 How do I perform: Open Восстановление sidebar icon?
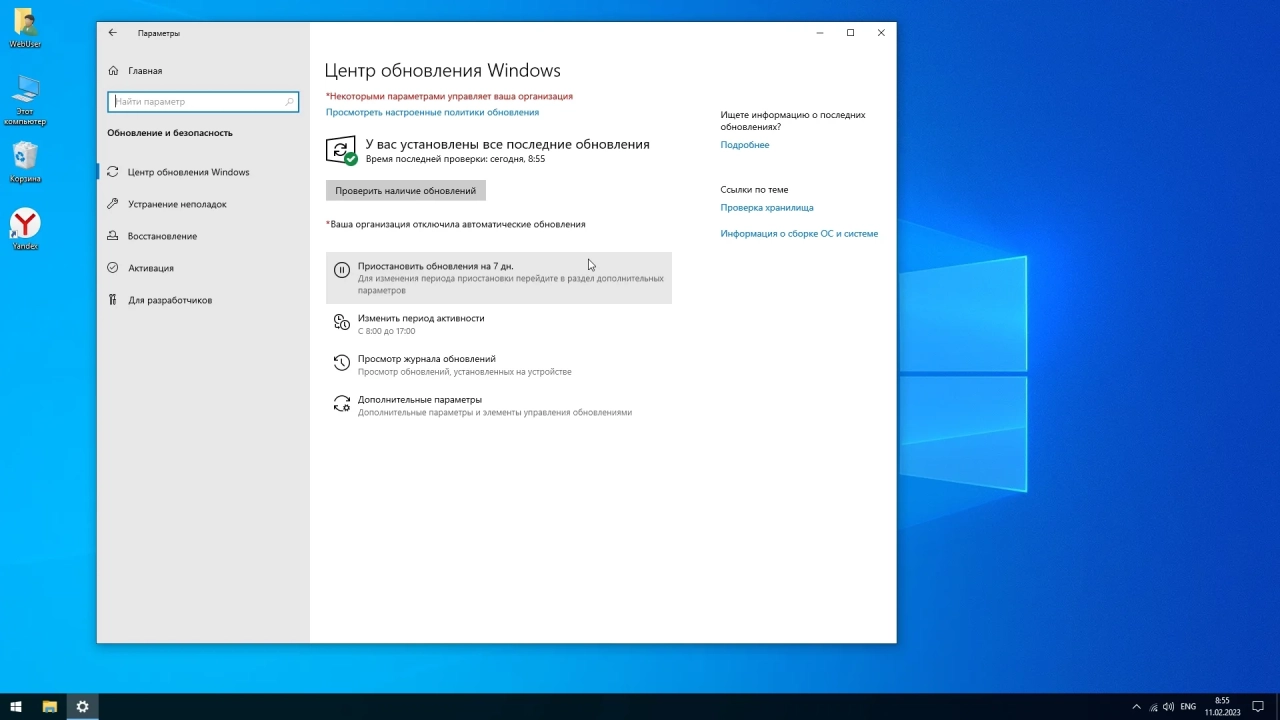point(113,236)
